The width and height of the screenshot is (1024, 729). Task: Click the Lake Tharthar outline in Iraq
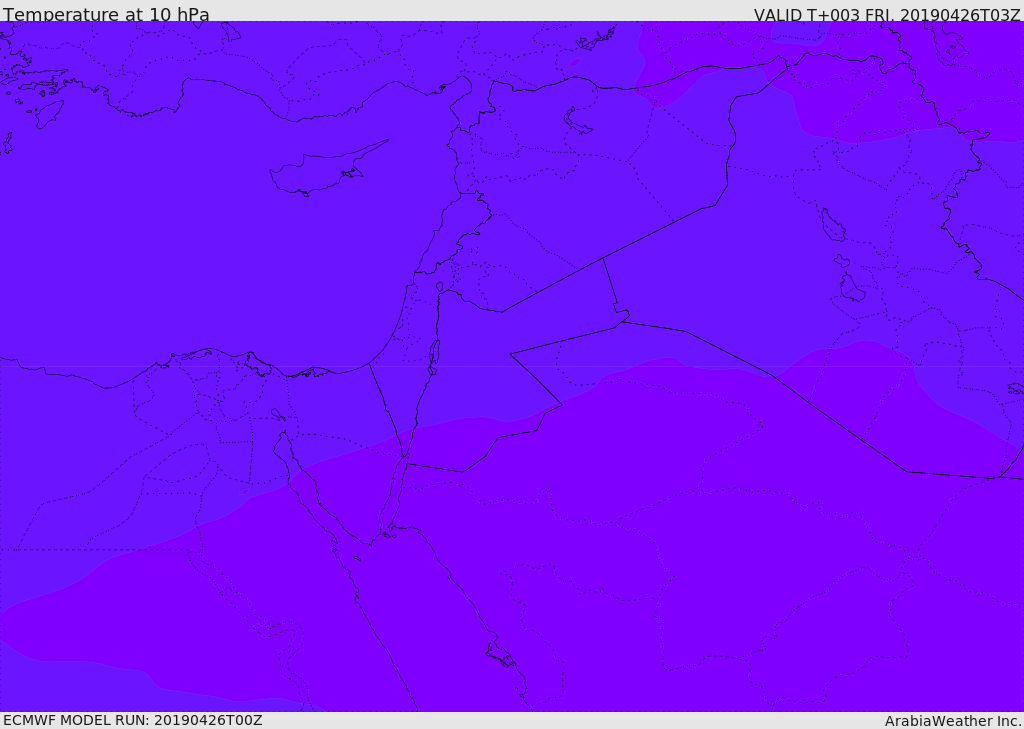(x=832, y=225)
